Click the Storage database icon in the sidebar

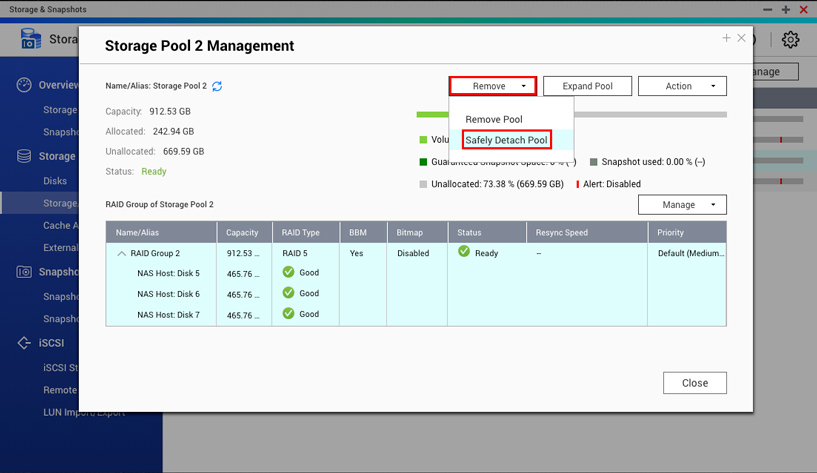coord(24,156)
